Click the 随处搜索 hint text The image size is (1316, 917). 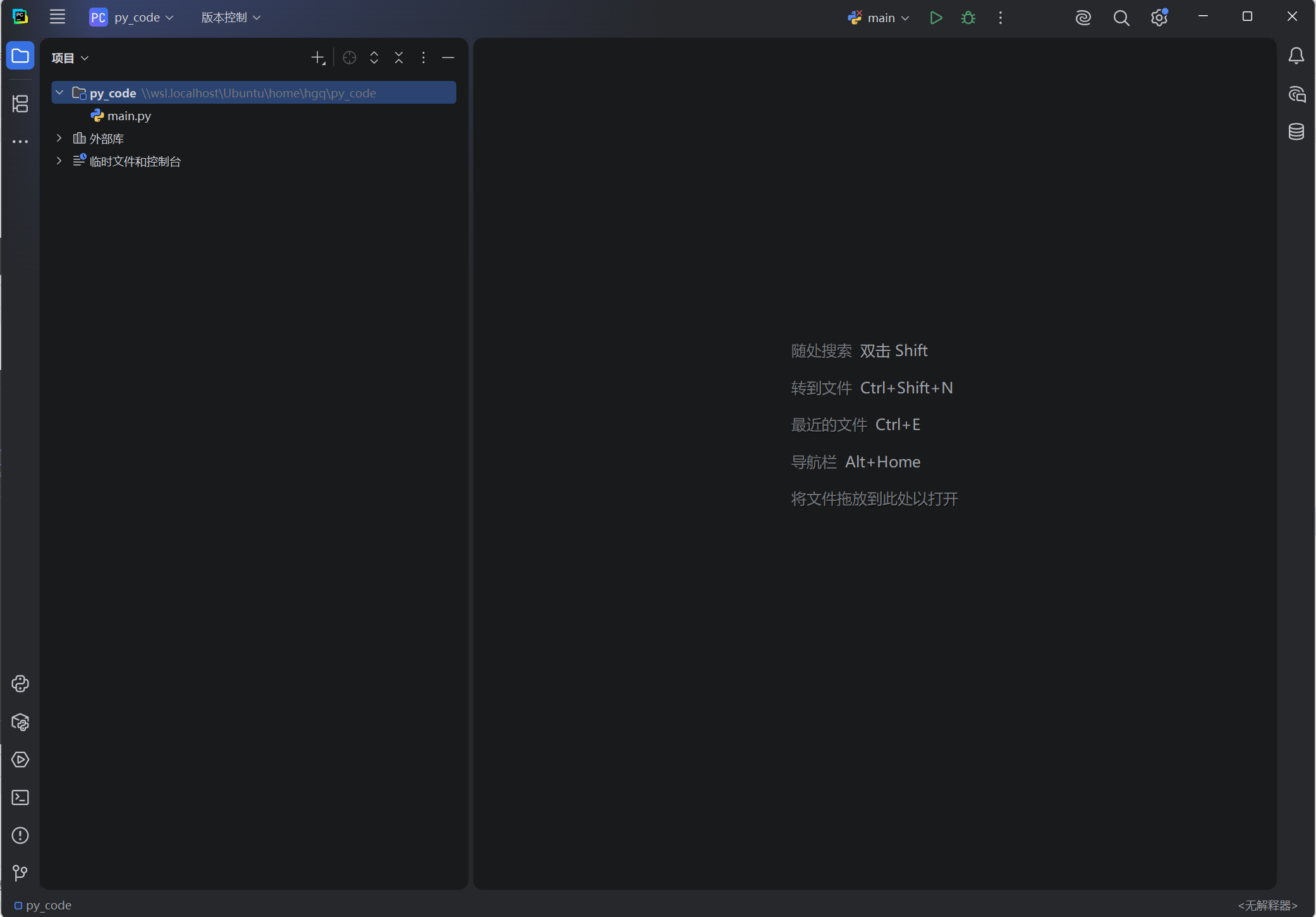coord(821,351)
